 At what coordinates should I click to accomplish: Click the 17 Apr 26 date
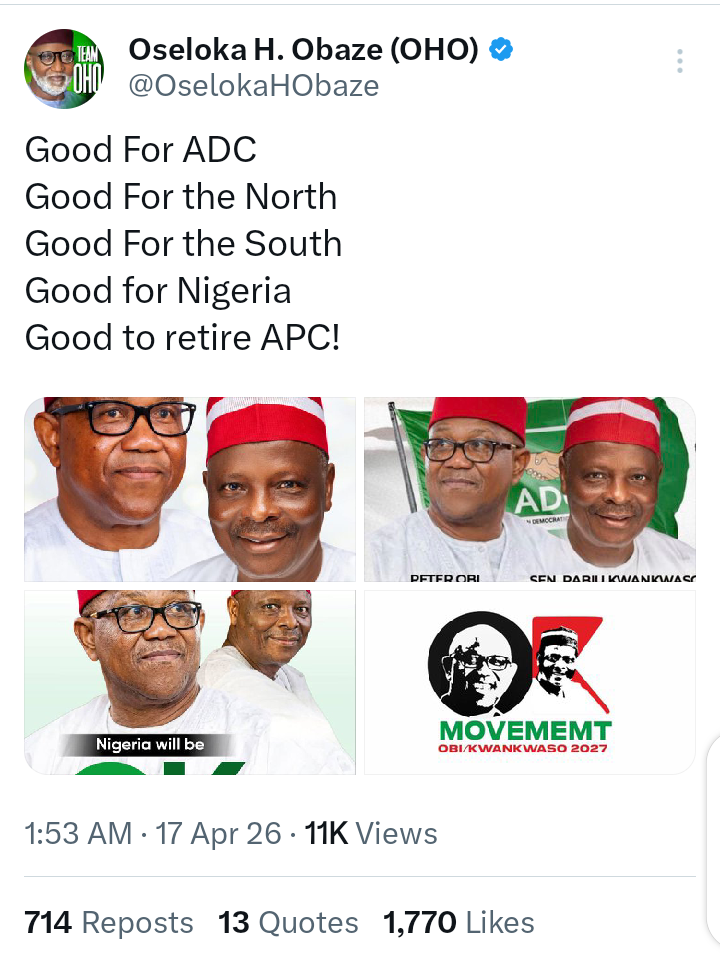point(219,834)
